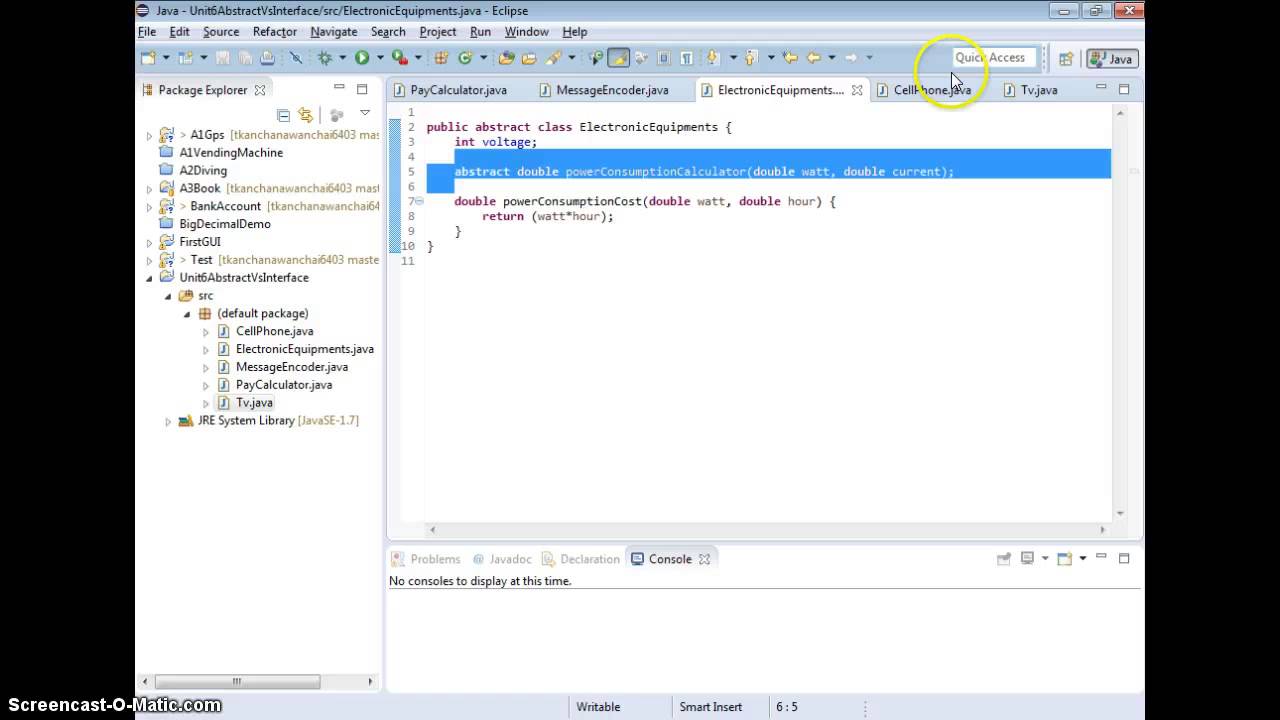Collapse the Unit6AbstractVsInterface project
This screenshot has height=720, width=1280.
click(150, 278)
